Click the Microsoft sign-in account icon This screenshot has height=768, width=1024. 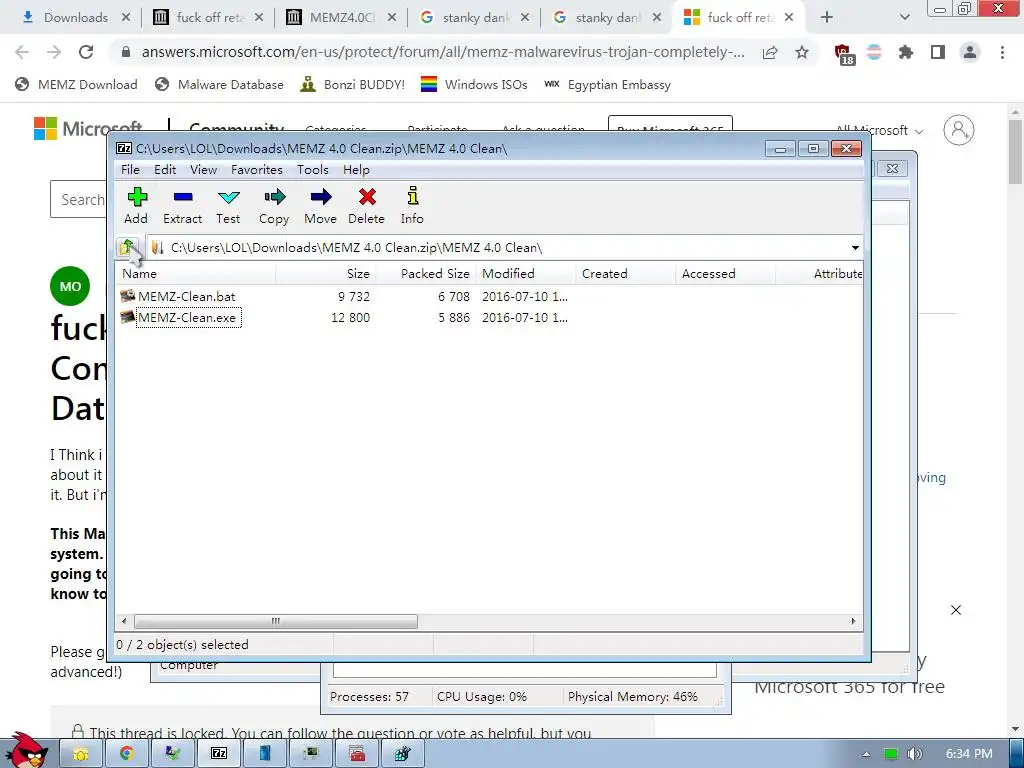point(959,130)
